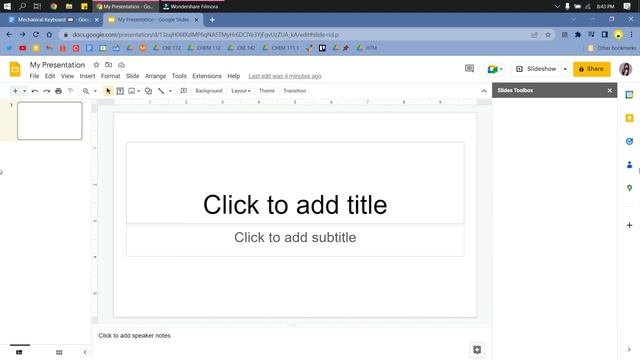Check cloud save status icon
Viewport: 640px width, 360px height.
pyautogui.click(x=121, y=65)
